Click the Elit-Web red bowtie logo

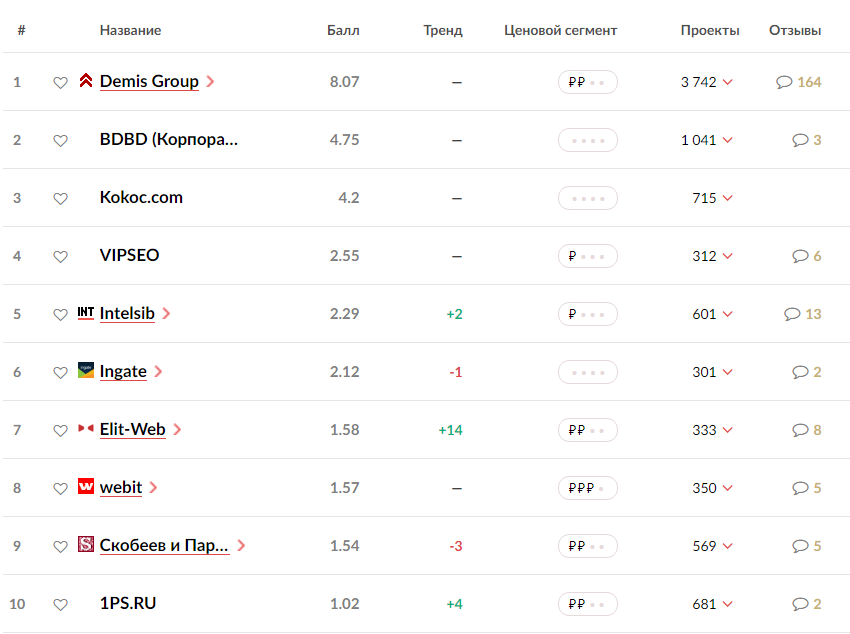coord(86,428)
